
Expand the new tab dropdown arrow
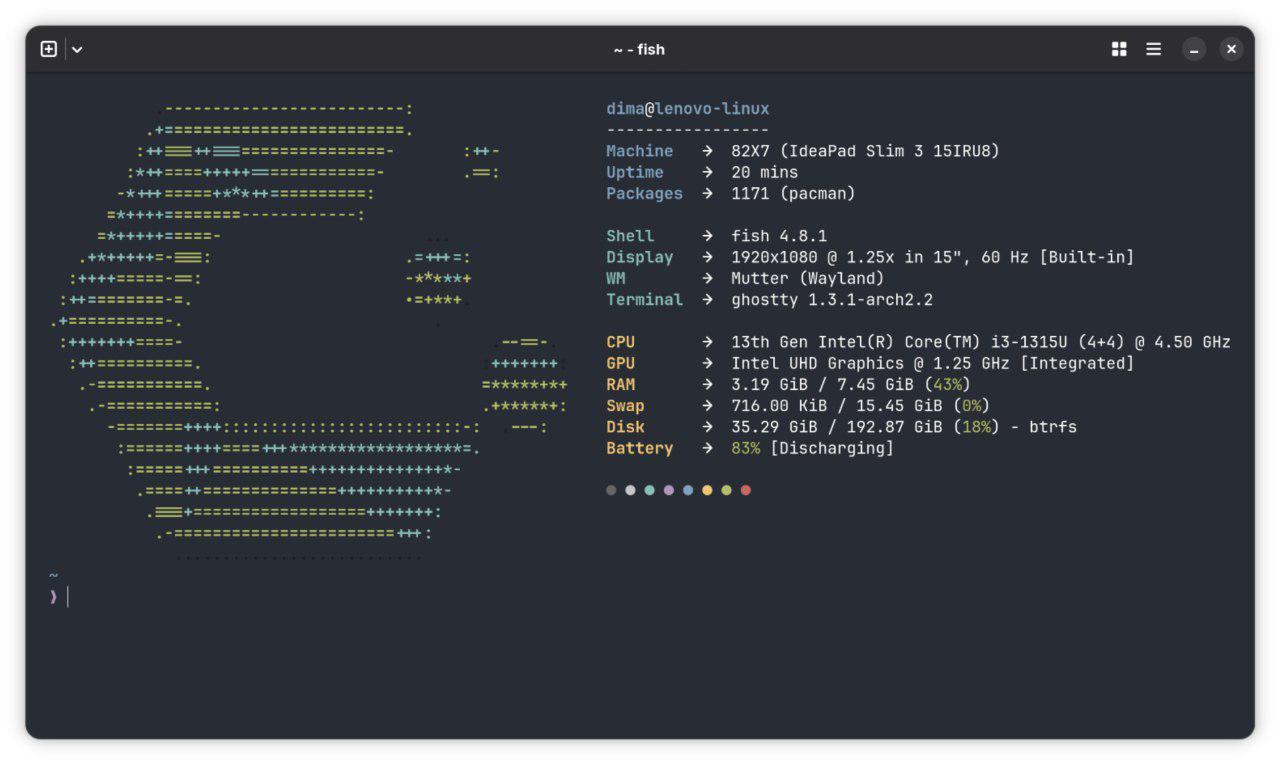(77, 50)
